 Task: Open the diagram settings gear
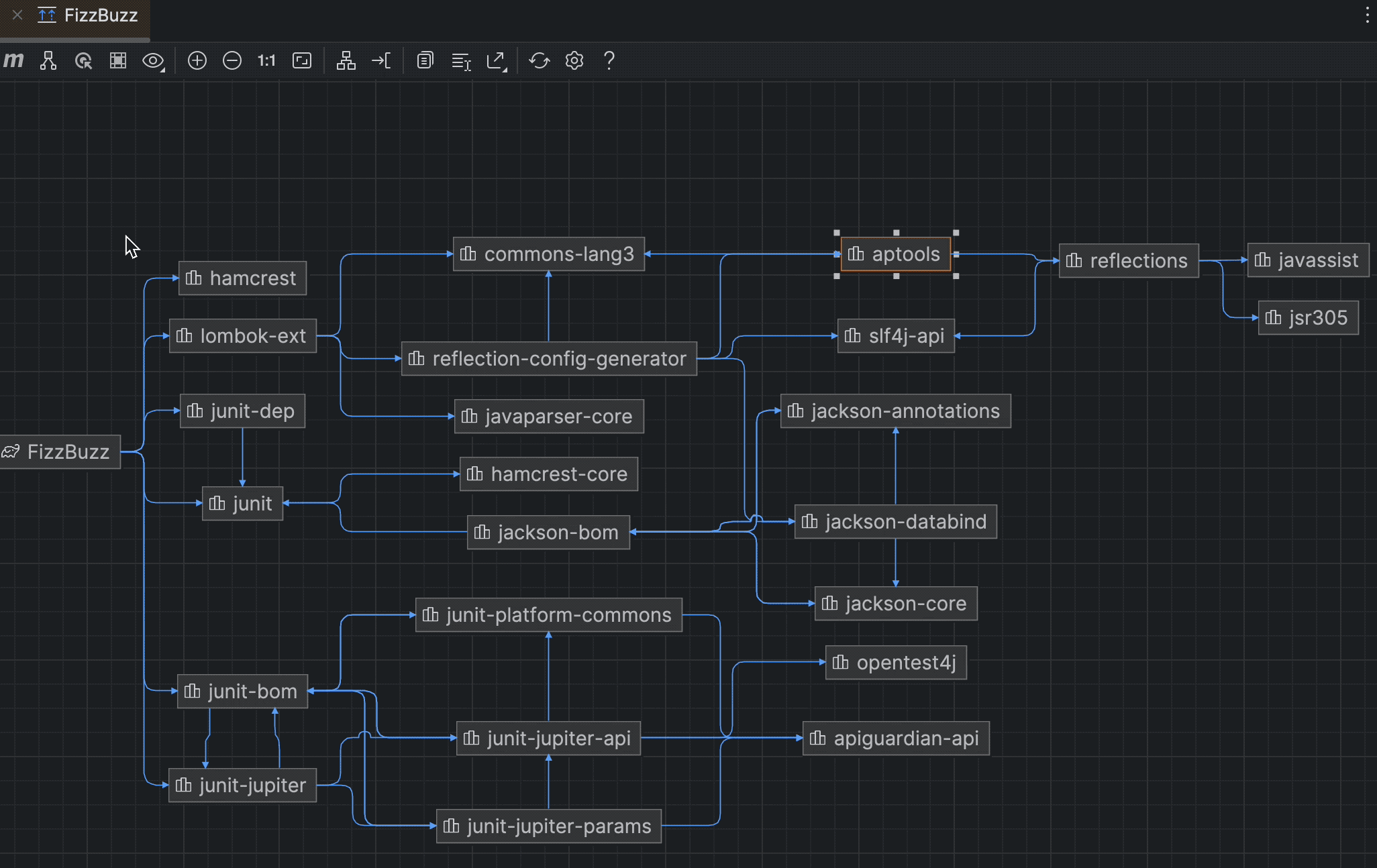pyautogui.click(x=574, y=60)
